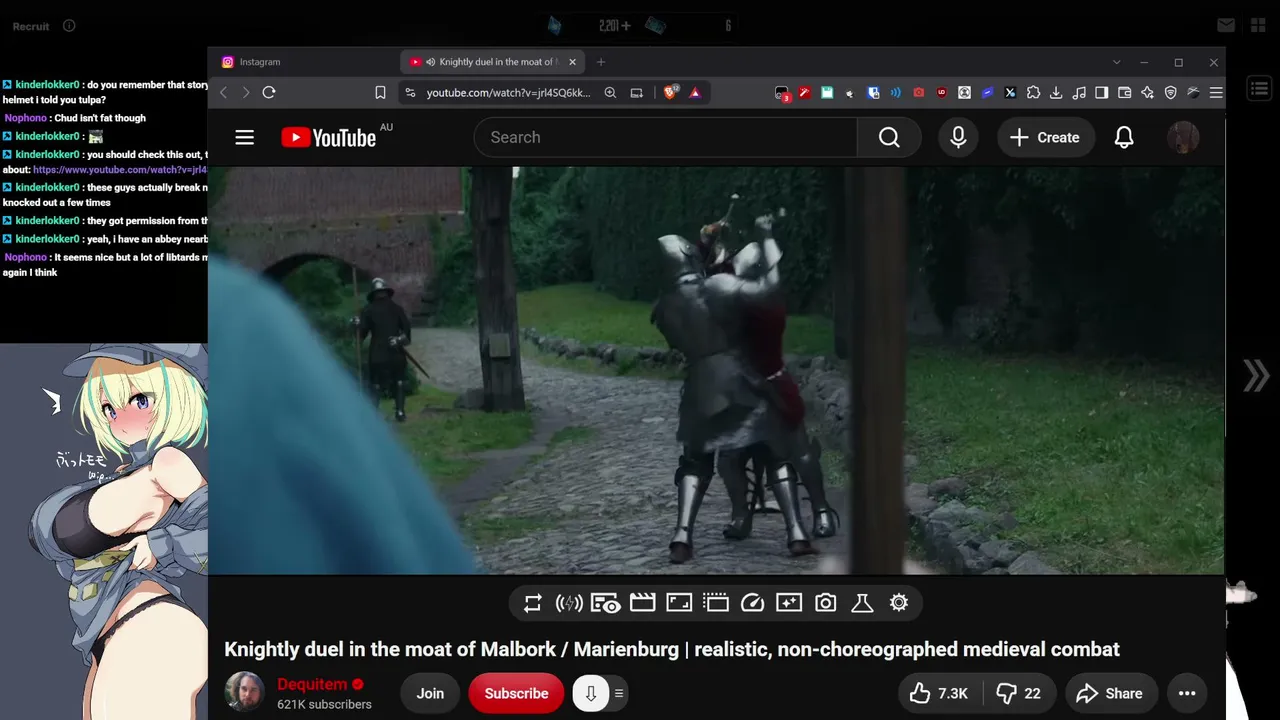The height and width of the screenshot is (720, 1280).
Task: Dislike the video showing 22
Action: pos(1019,693)
